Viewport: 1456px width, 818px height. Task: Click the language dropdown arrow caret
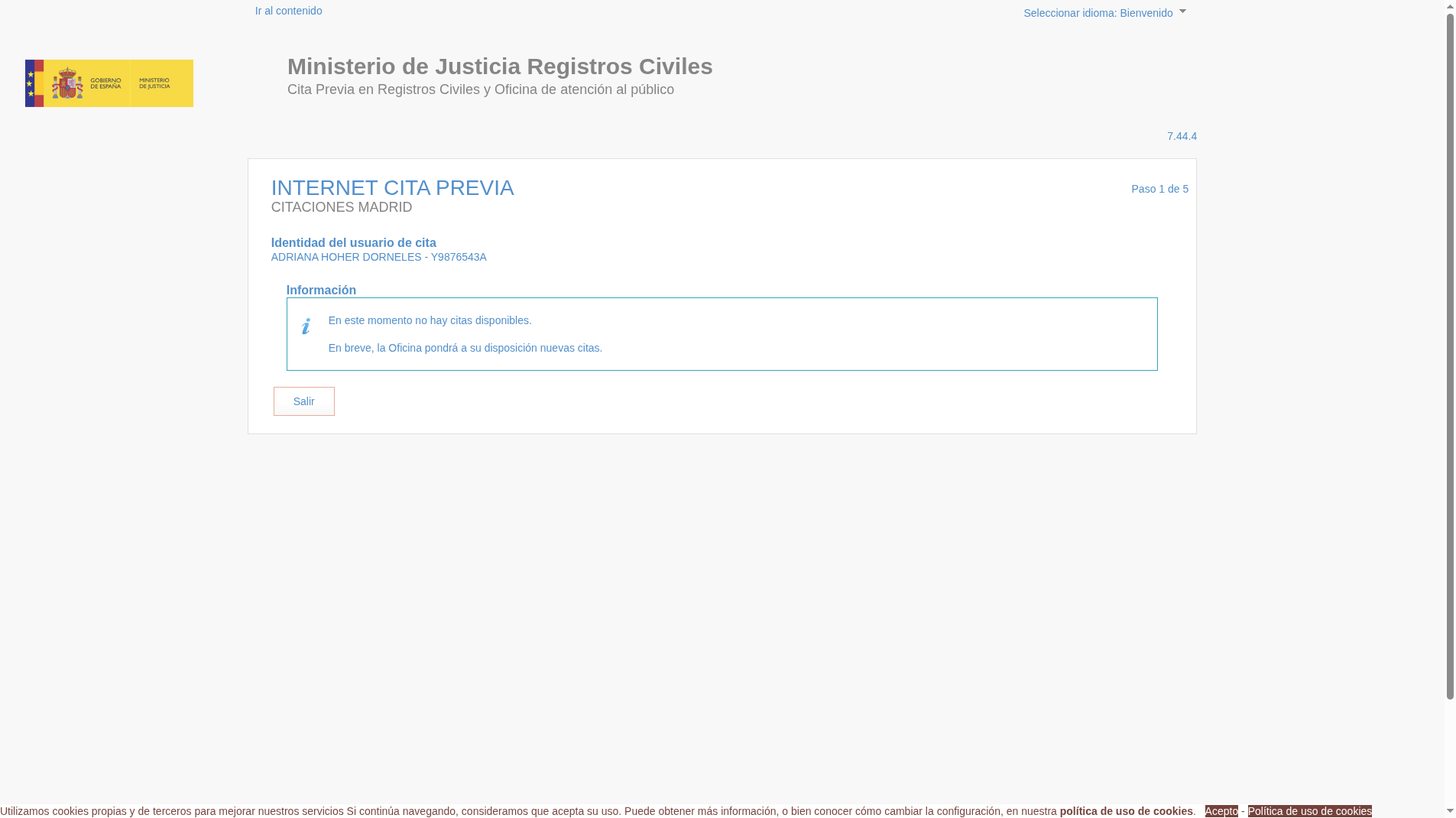(x=1182, y=11)
